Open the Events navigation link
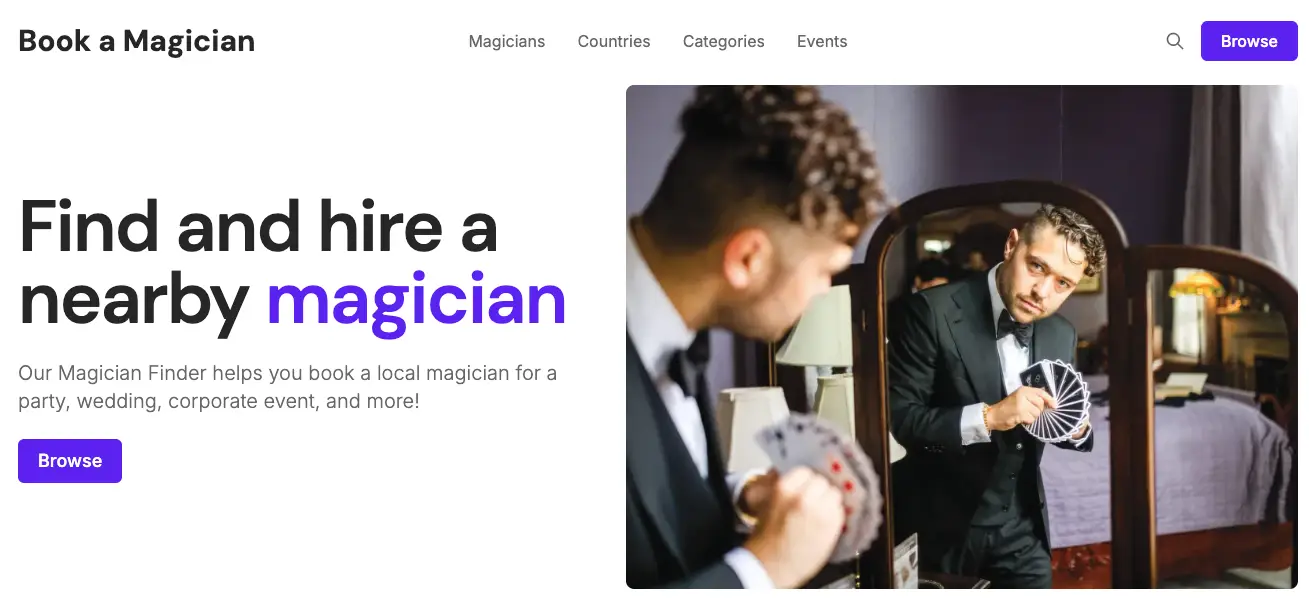This screenshot has height=602, width=1309. click(x=822, y=41)
